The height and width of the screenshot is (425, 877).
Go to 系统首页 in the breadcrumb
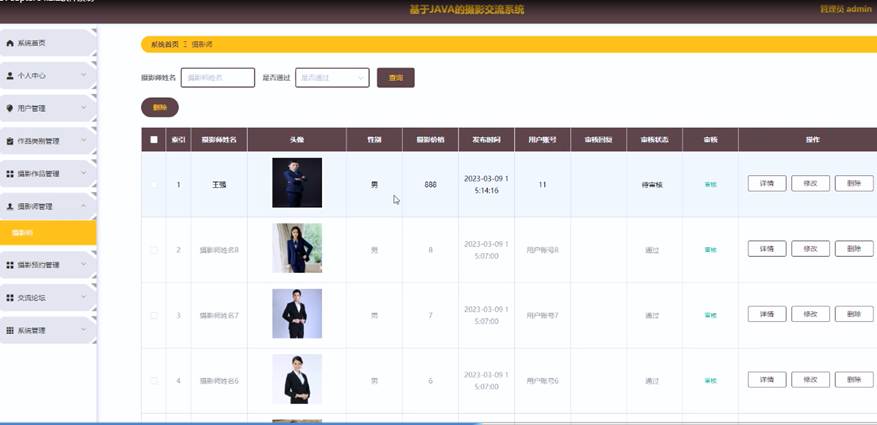(164, 45)
